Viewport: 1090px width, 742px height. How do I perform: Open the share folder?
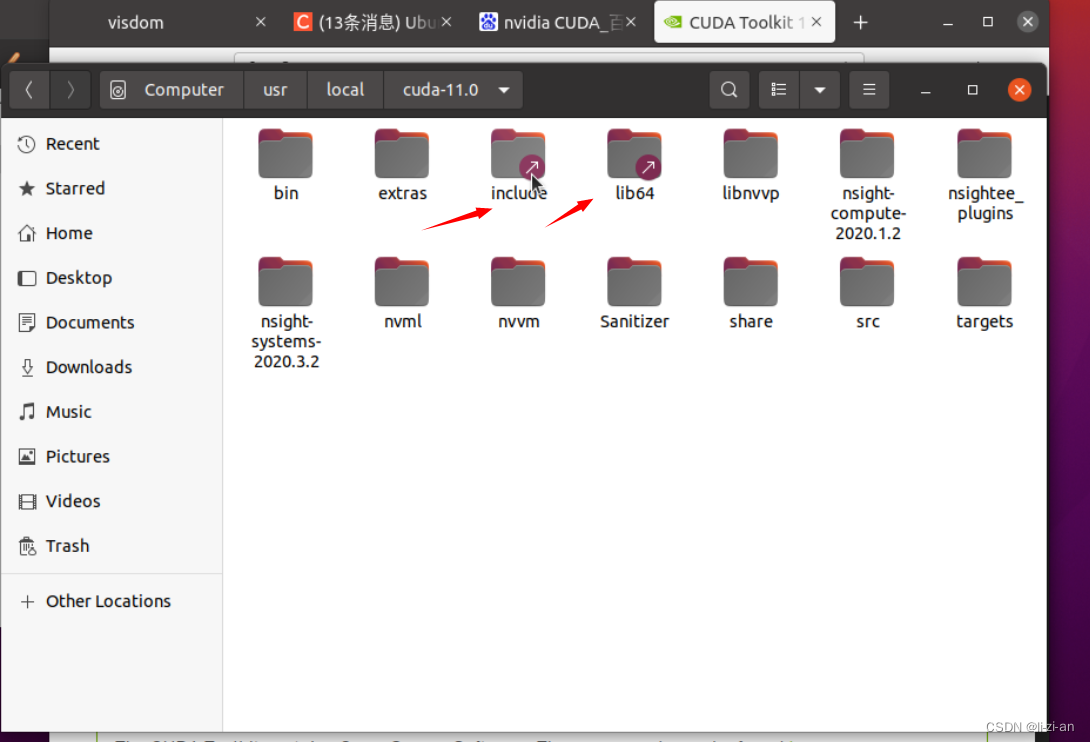pos(750,293)
